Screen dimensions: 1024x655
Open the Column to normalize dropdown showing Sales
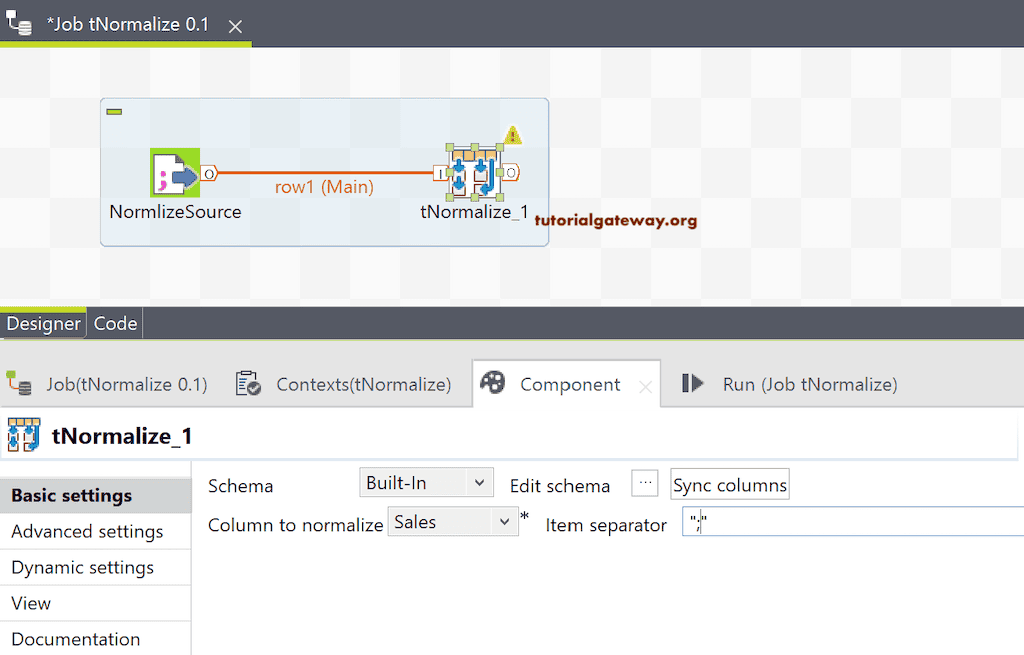click(452, 521)
